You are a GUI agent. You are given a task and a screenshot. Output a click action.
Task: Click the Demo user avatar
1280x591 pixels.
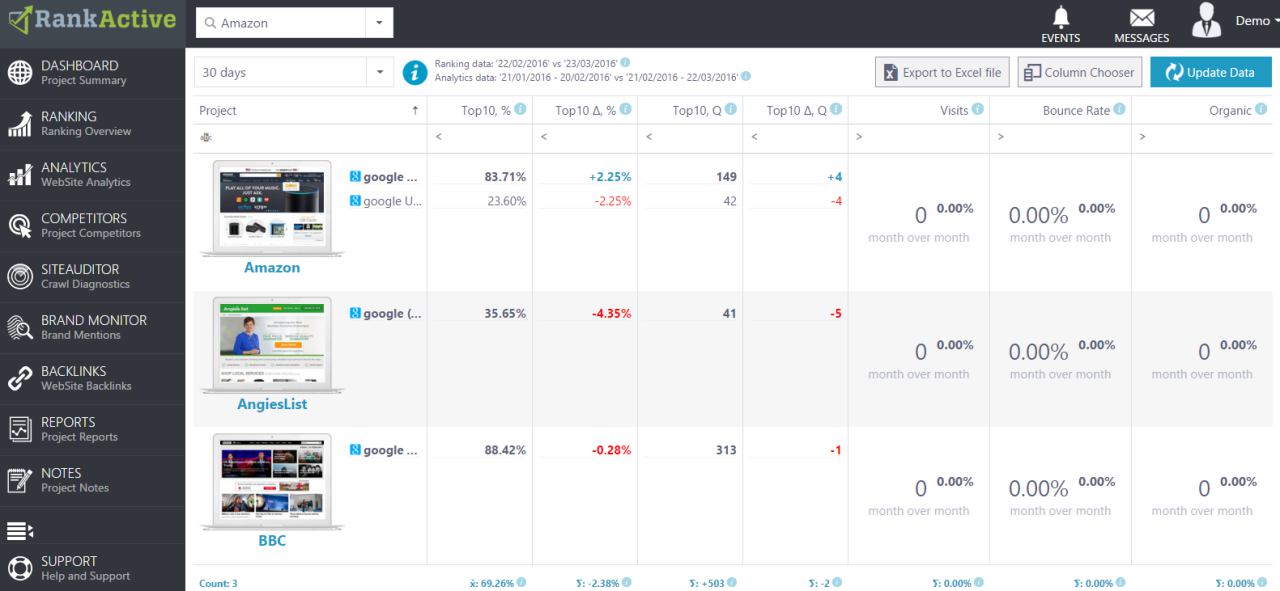[1208, 20]
